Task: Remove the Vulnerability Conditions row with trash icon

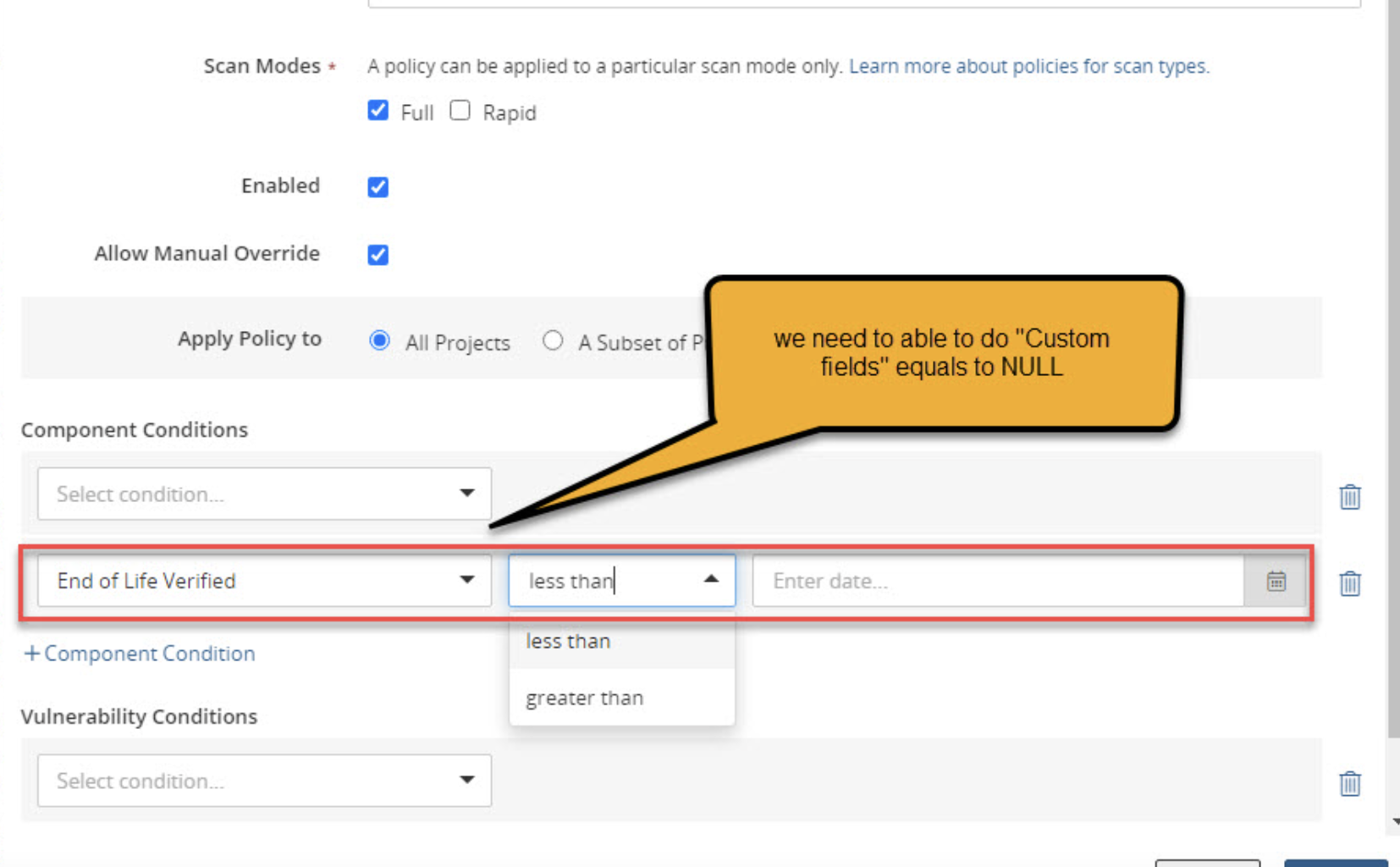Action: (x=1350, y=783)
